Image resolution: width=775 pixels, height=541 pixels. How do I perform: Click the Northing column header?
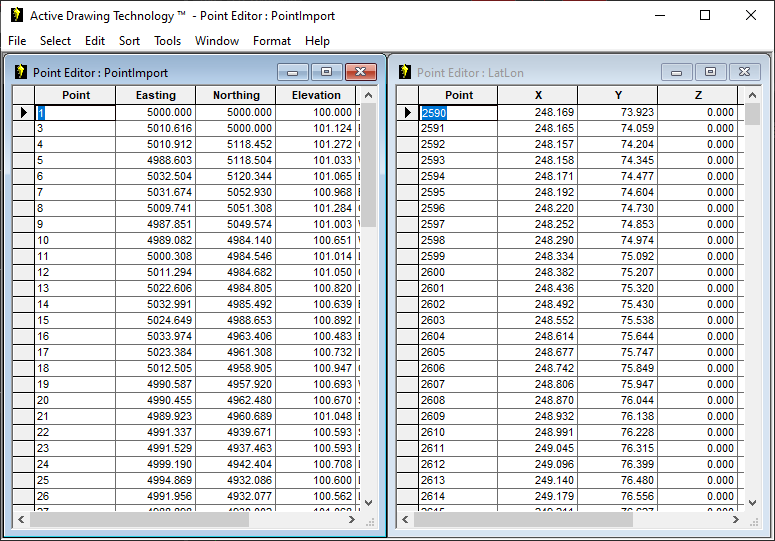pyautogui.click(x=236, y=95)
